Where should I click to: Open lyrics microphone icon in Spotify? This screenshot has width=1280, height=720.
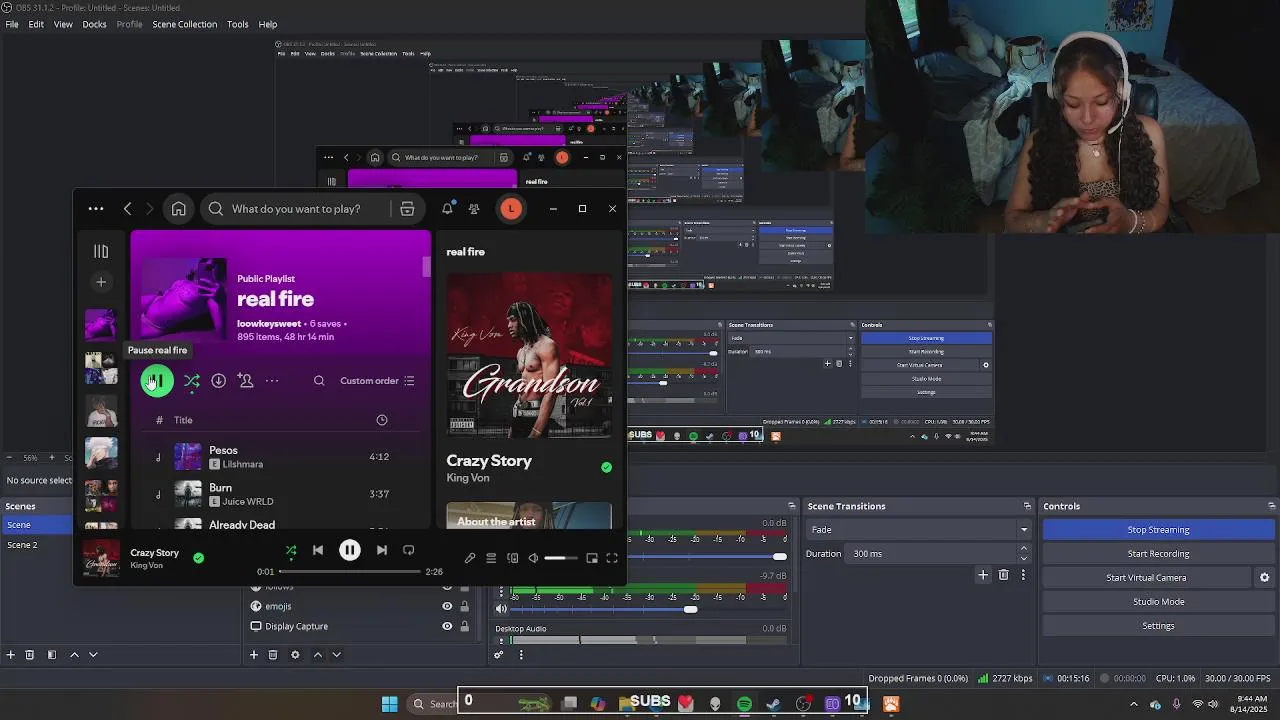click(470, 558)
